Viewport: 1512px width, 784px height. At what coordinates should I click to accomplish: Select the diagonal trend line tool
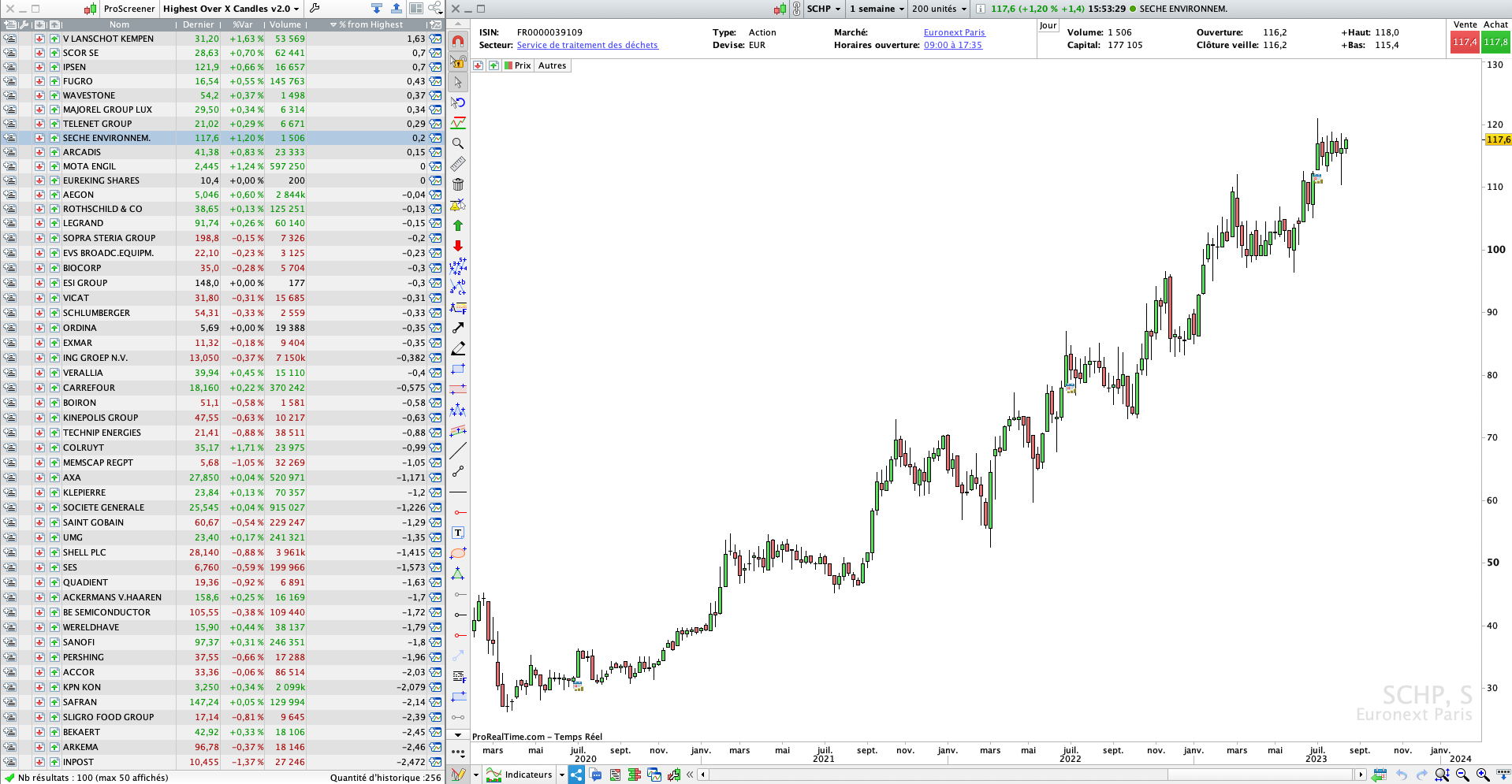click(x=457, y=451)
